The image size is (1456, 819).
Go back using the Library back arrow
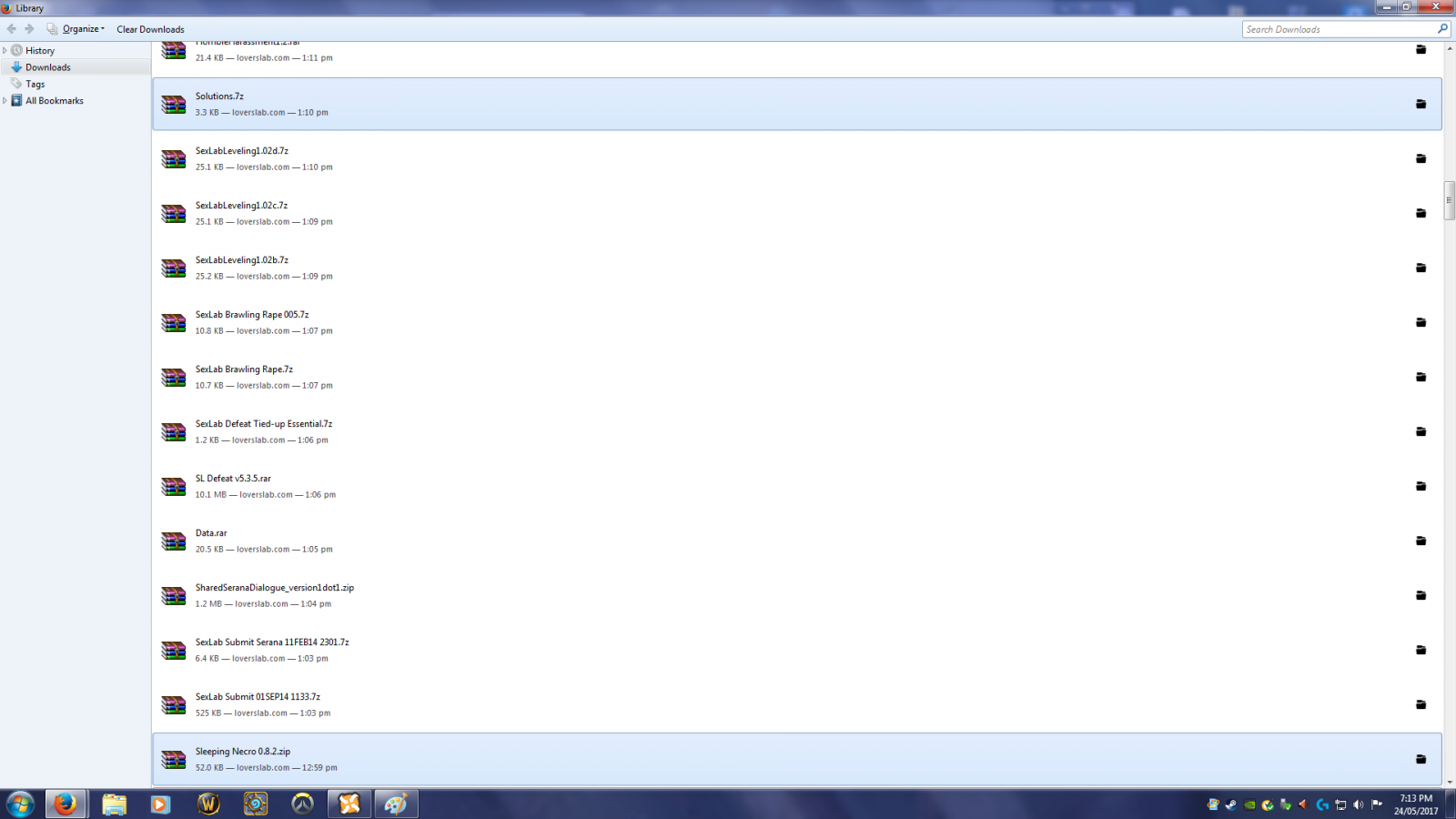pos(12,29)
